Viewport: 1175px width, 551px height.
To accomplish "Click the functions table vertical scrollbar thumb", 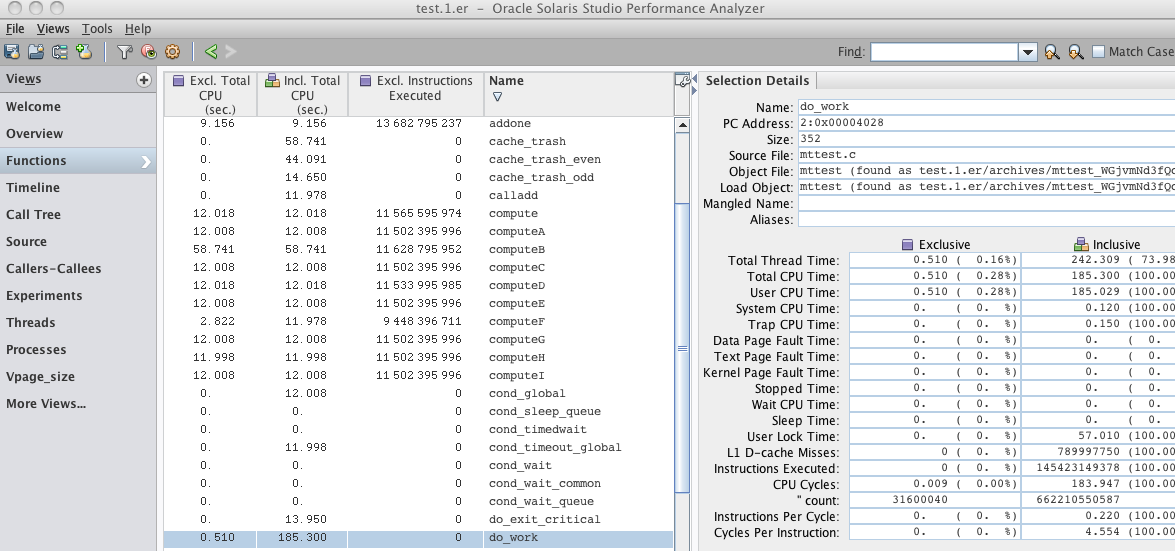I will pyautogui.click(x=682, y=347).
